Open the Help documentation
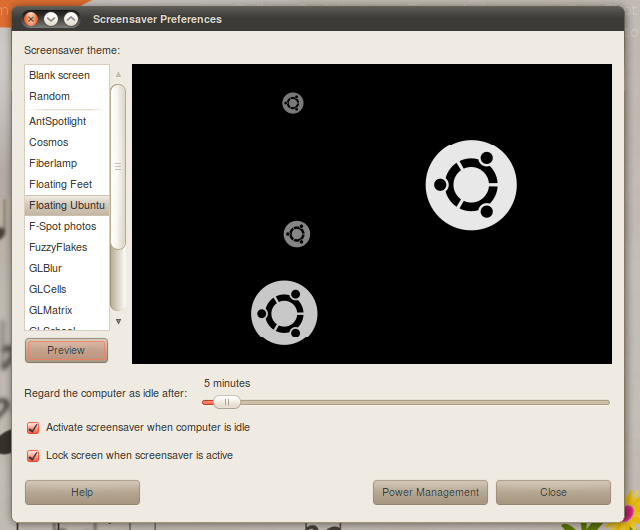Image resolution: width=640 pixels, height=530 pixels. click(x=82, y=492)
